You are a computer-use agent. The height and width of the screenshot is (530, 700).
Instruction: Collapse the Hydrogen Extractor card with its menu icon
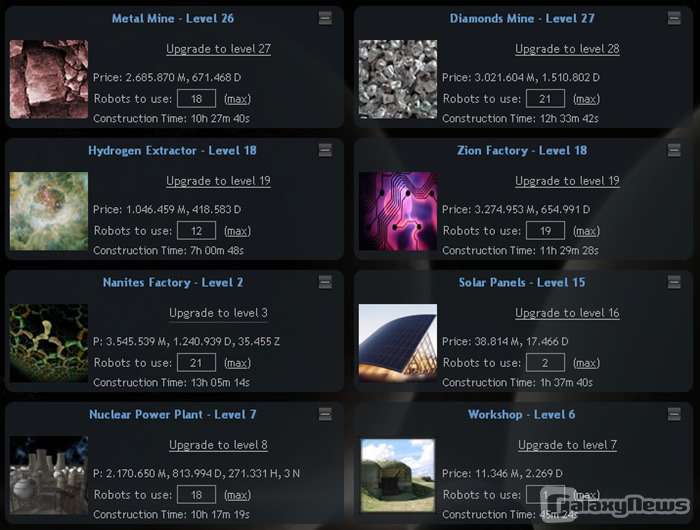point(325,150)
